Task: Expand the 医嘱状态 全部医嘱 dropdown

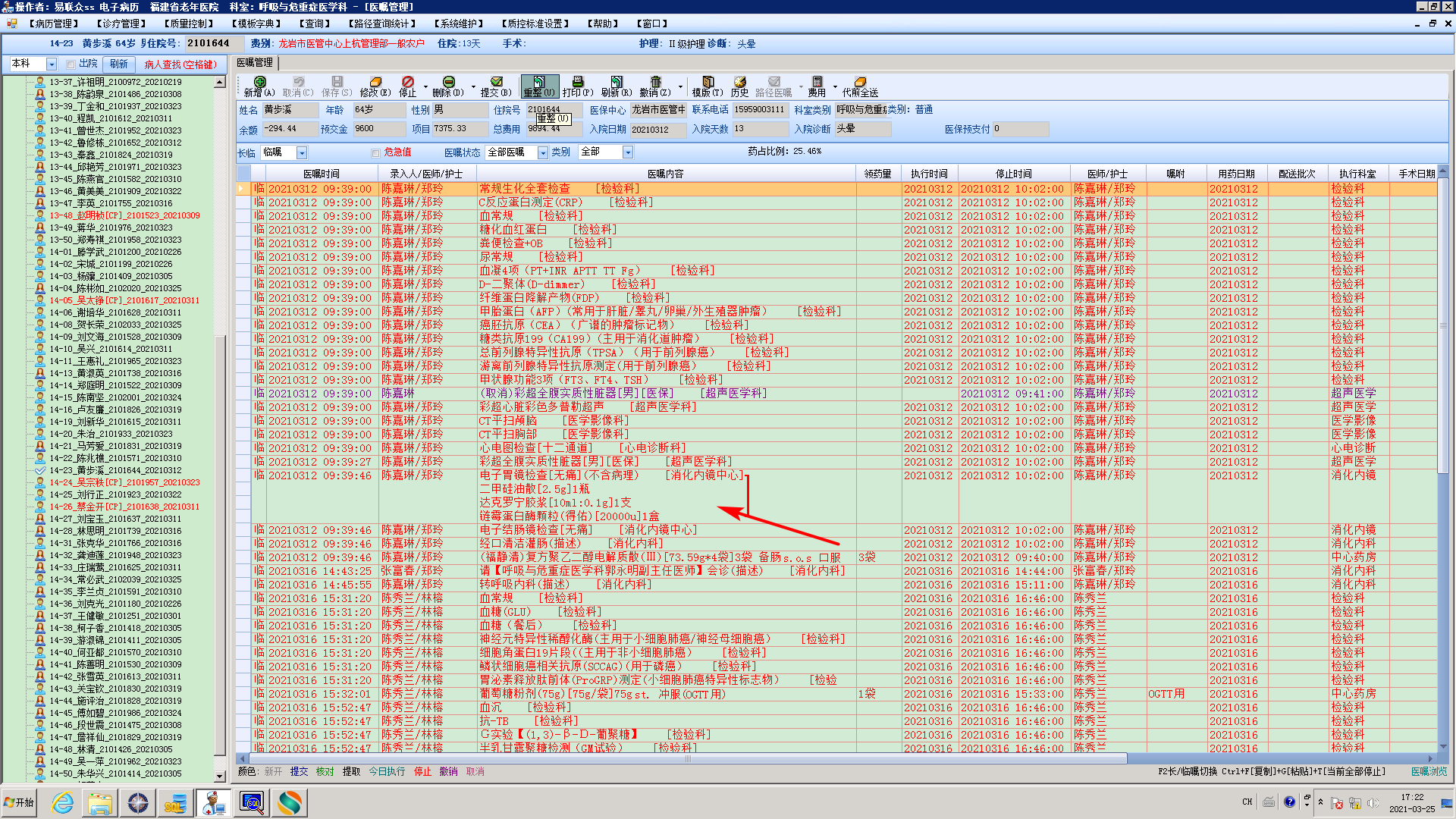Action: click(x=543, y=153)
